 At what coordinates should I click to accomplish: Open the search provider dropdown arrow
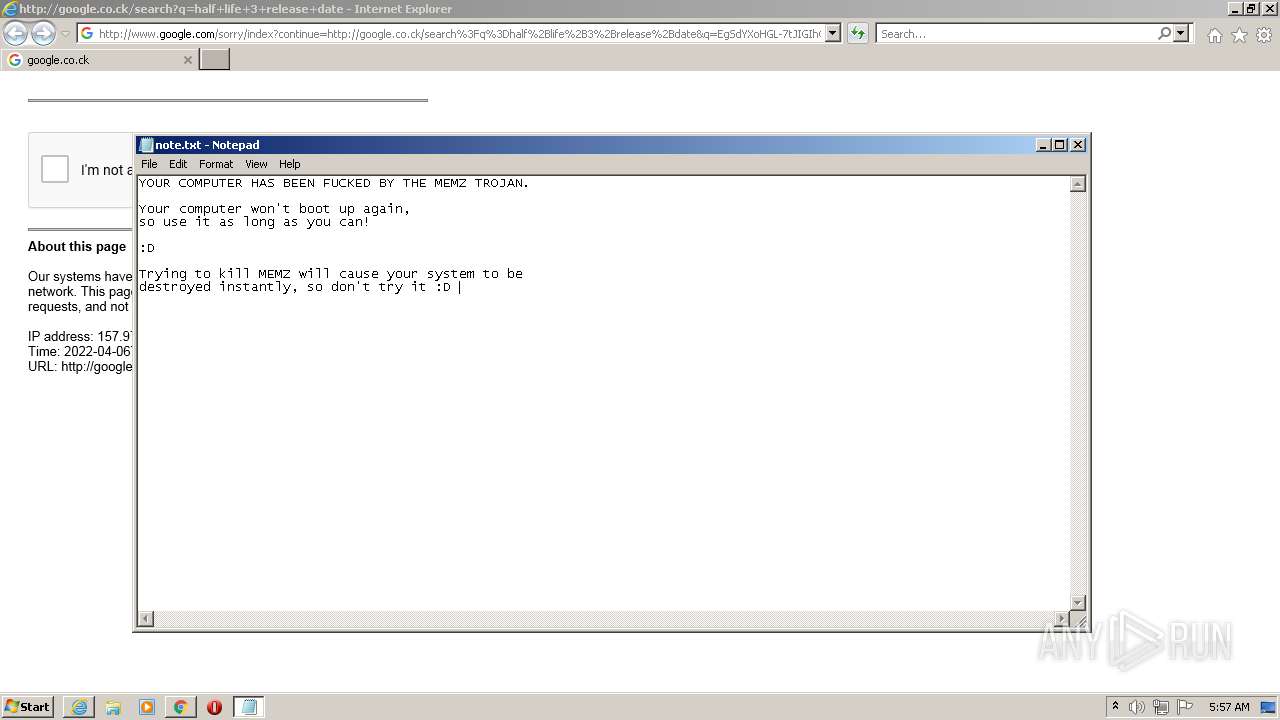(x=1181, y=34)
